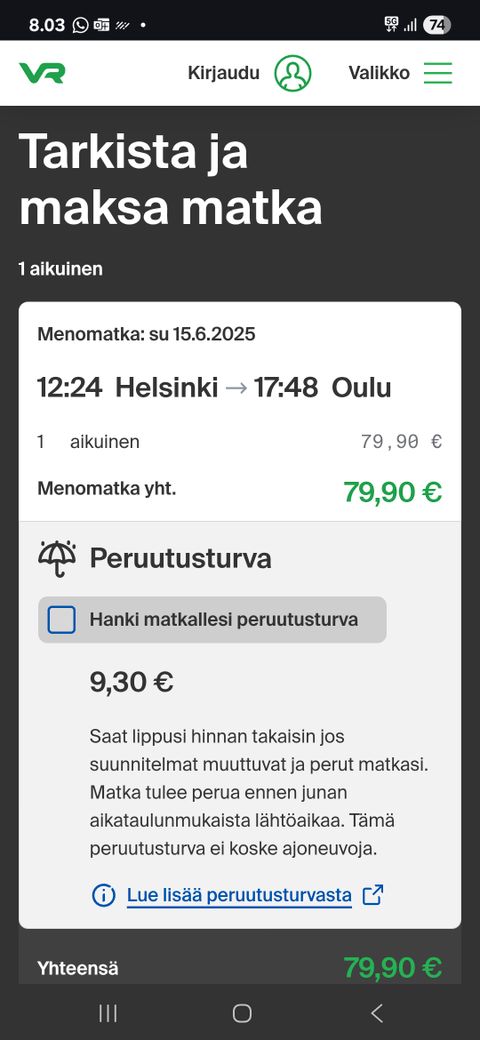Click the Kirjaudu login text
Image resolution: width=480 pixels, height=1040 pixels.
coord(223,73)
